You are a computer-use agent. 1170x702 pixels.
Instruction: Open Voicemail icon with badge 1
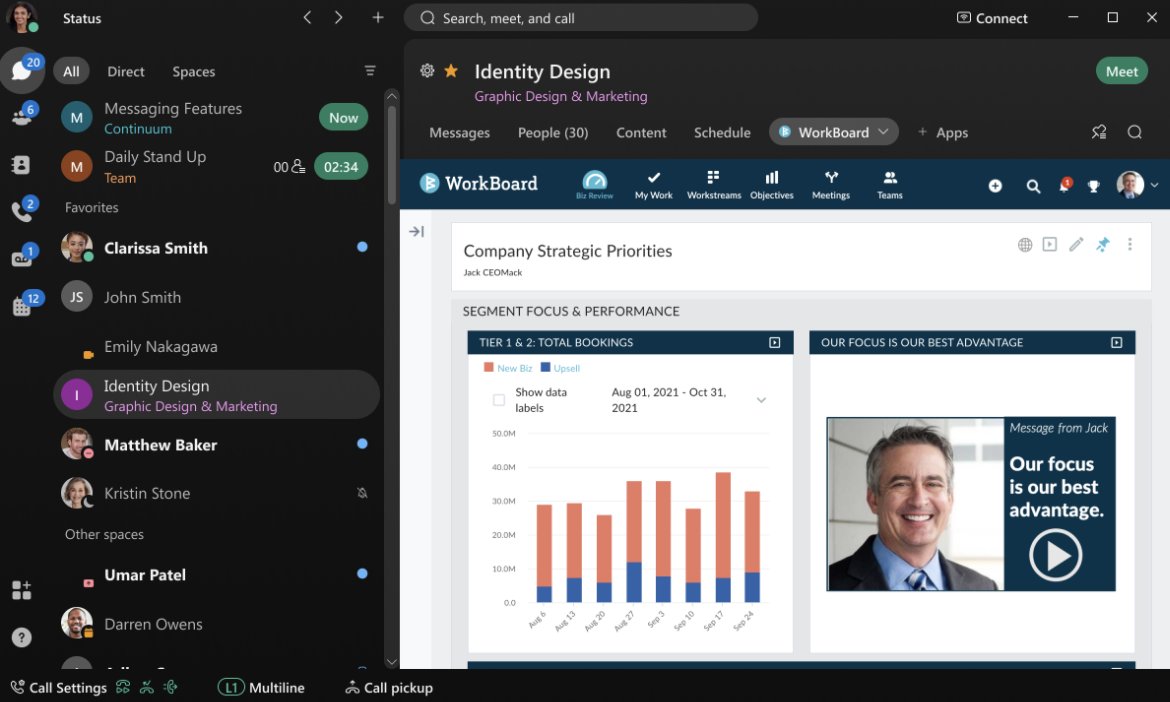coord(22,258)
